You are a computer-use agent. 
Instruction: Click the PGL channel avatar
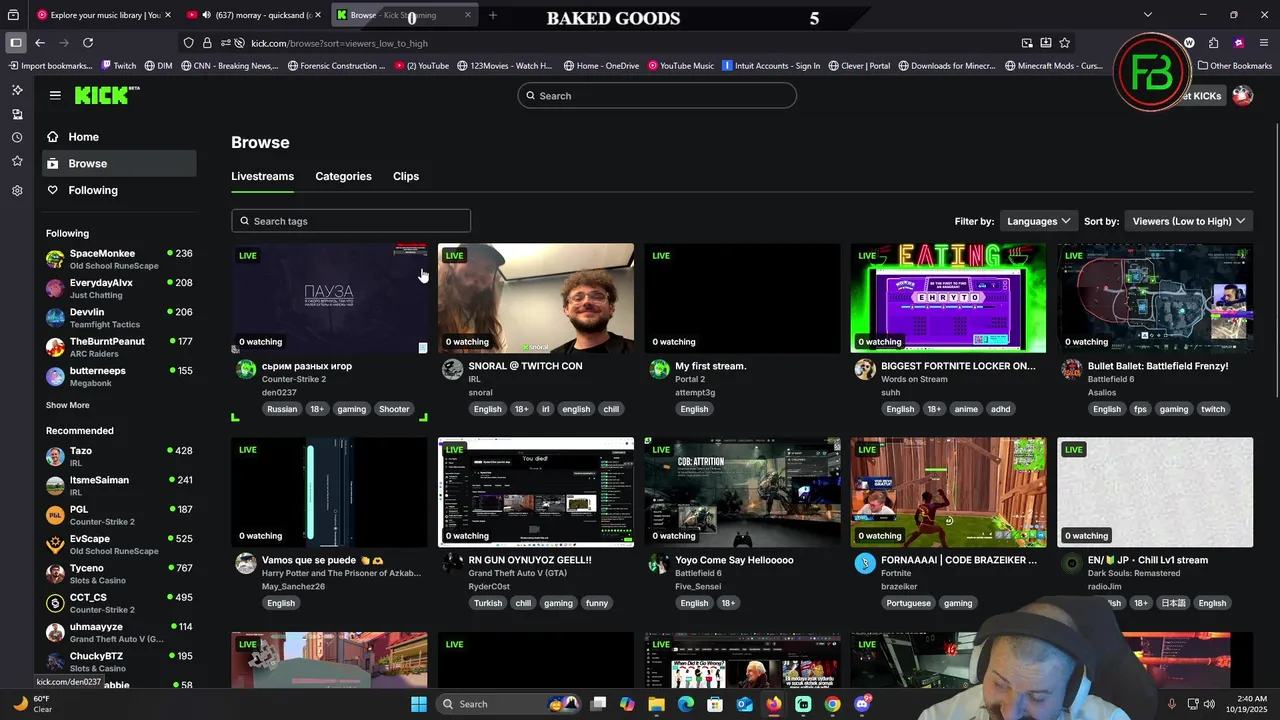55,515
